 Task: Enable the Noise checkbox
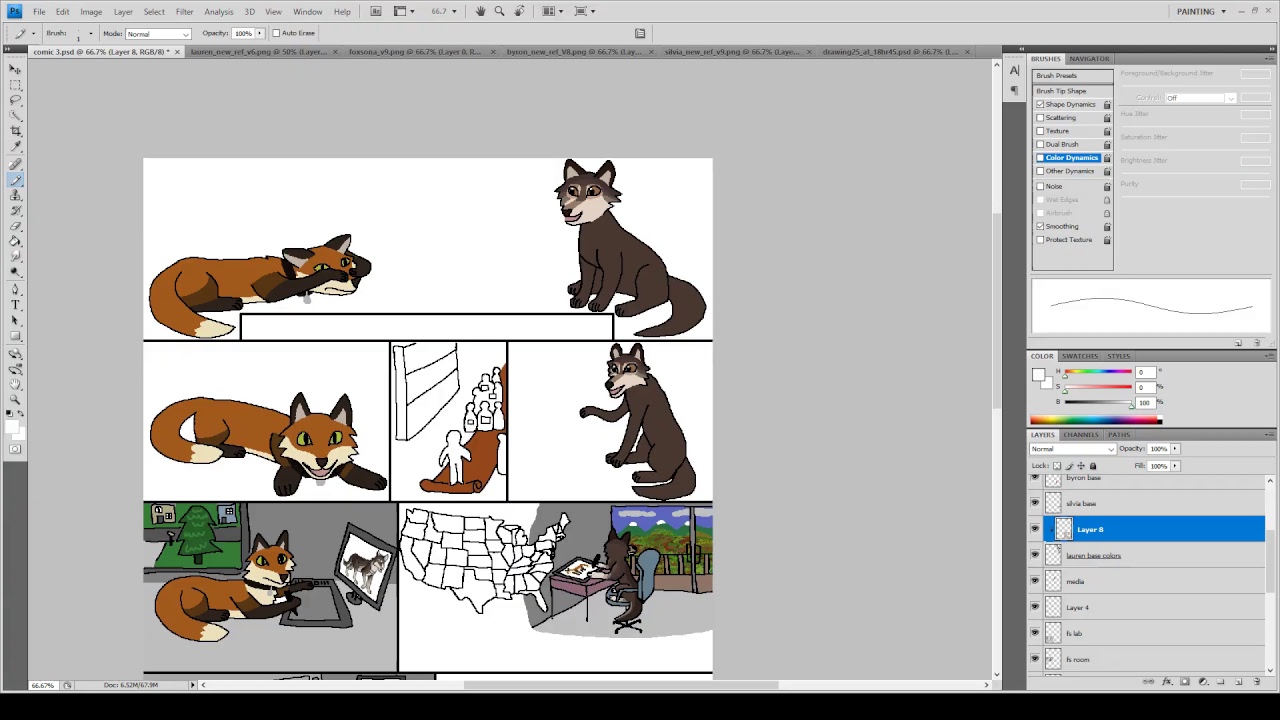[1040, 186]
